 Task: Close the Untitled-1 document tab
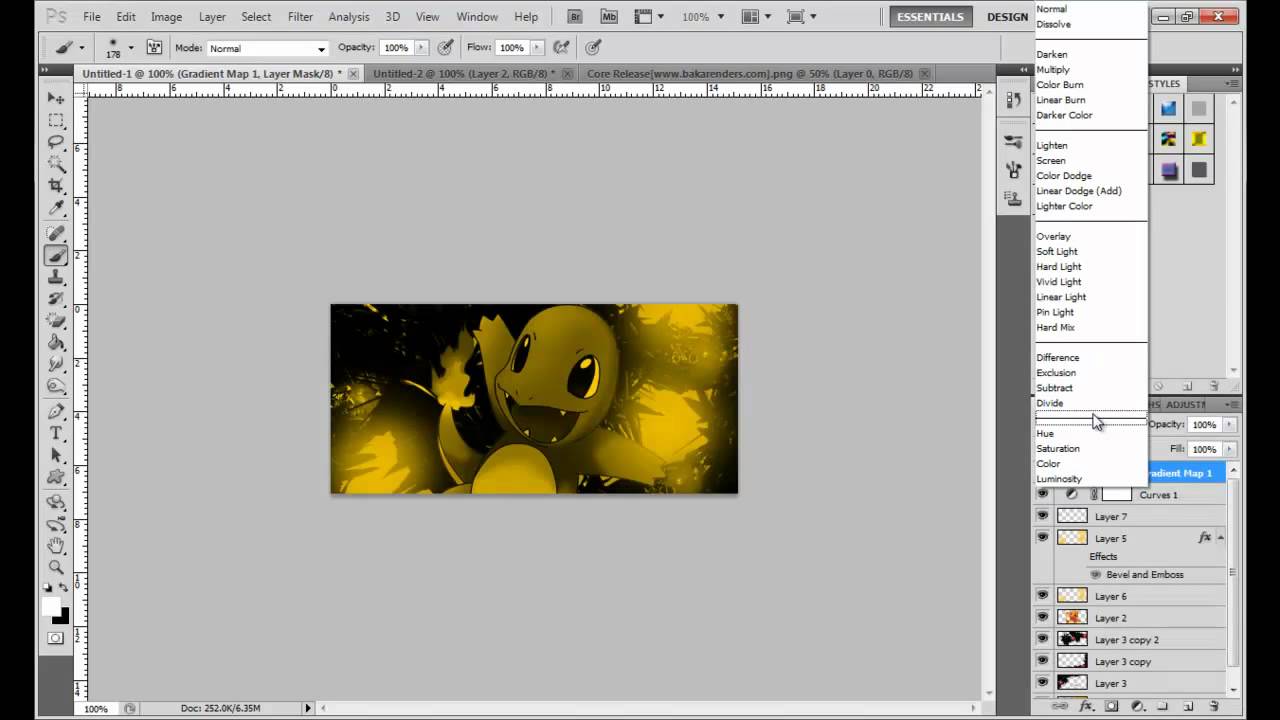tap(353, 74)
